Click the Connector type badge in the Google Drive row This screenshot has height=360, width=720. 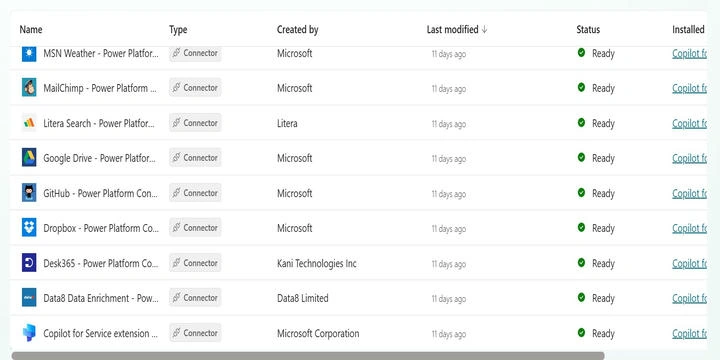(x=195, y=158)
